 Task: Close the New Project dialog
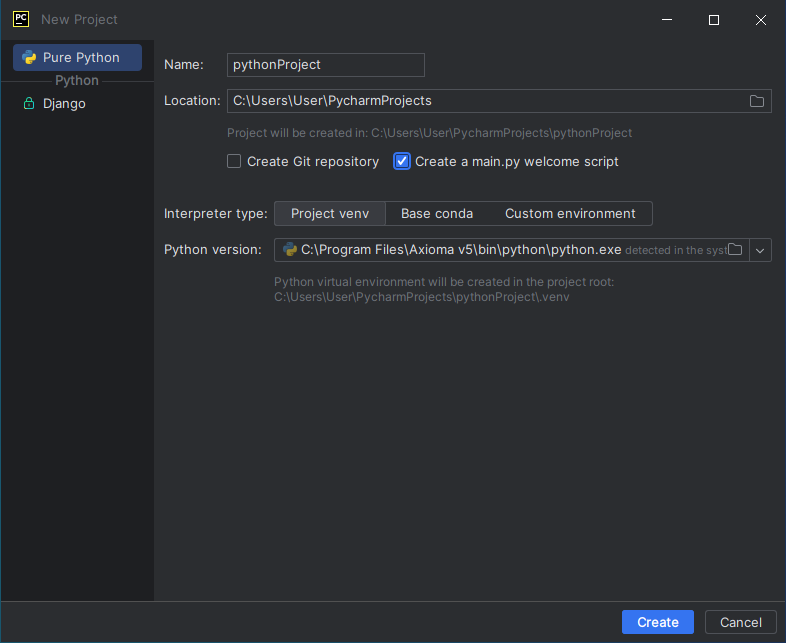tap(761, 20)
